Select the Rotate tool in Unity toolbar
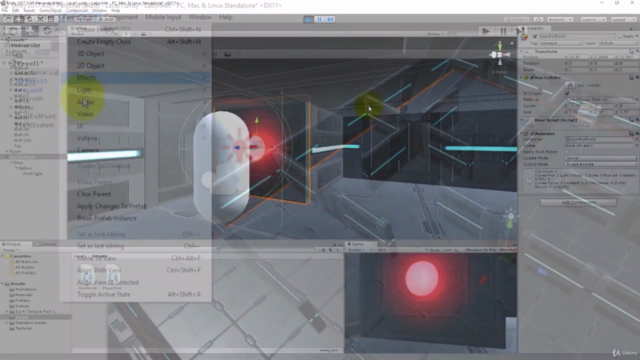This screenshot has width=640, height=360. tap(29, 19)
